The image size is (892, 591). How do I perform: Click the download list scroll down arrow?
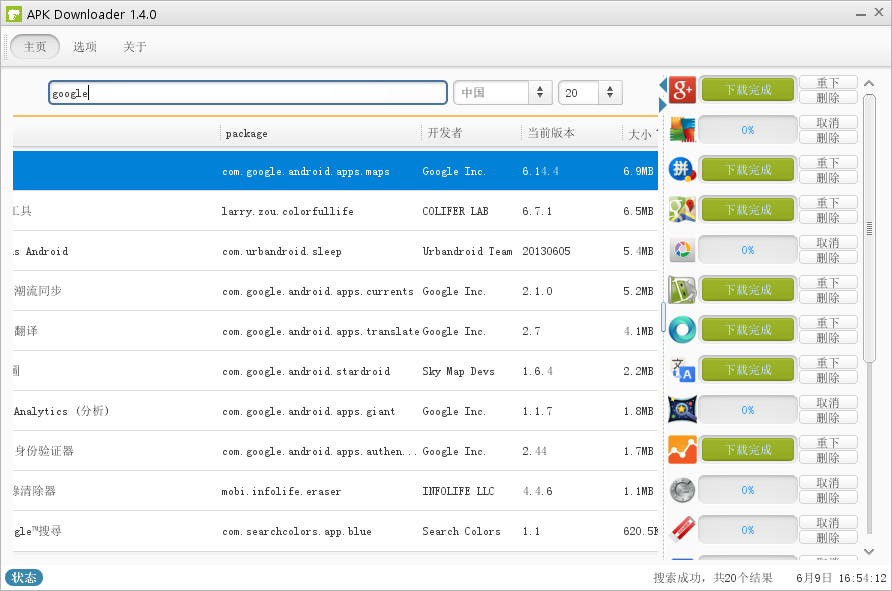pos(869,551)
